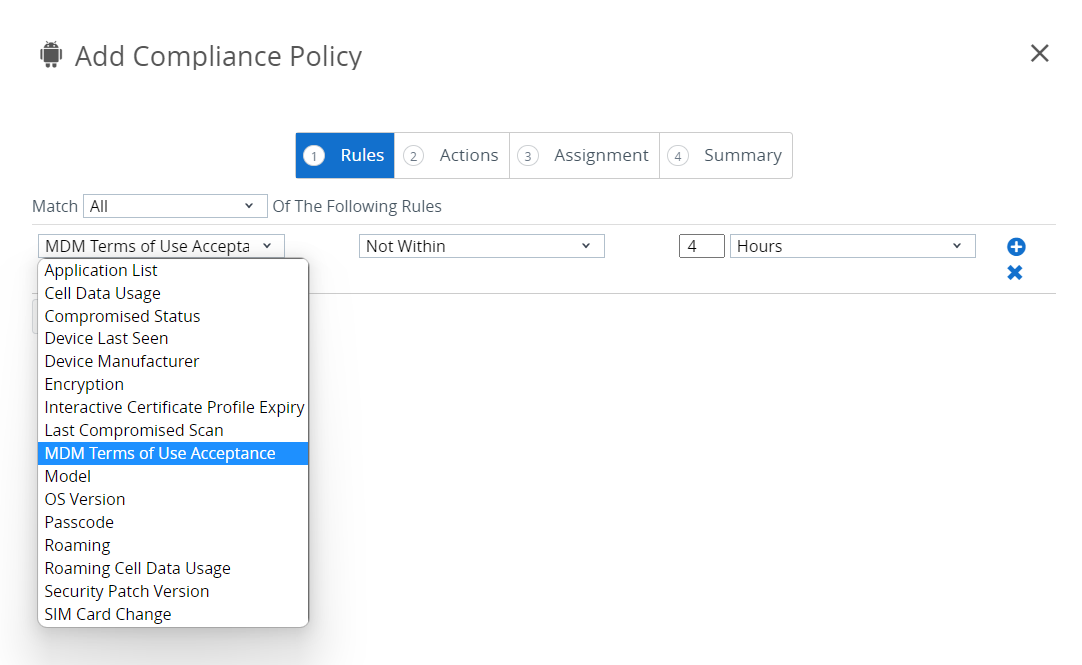Pick Device Last Seen in the list
The height and width of the screenshot is (665, 1082).
pyautogui.click(x=106, y=338)
